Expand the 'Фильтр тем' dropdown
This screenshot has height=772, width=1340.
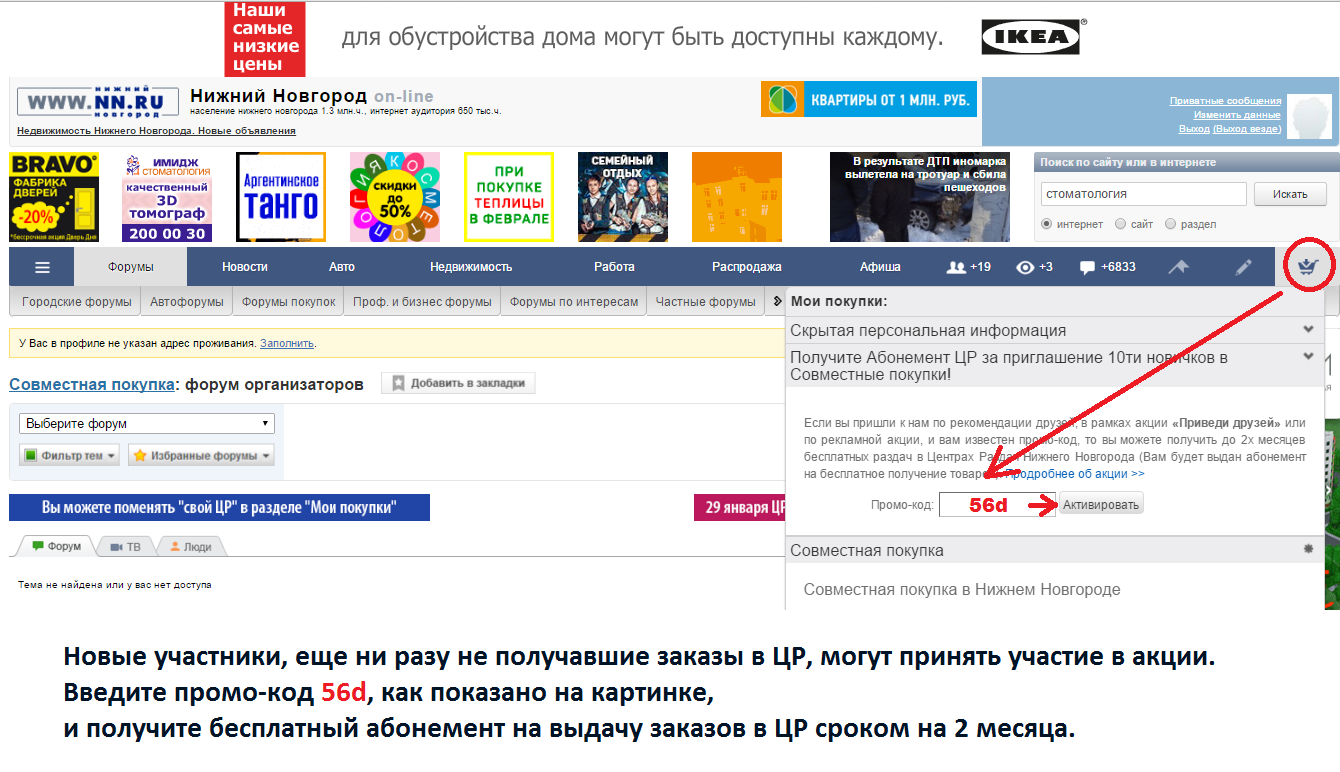tap(69, 455)
